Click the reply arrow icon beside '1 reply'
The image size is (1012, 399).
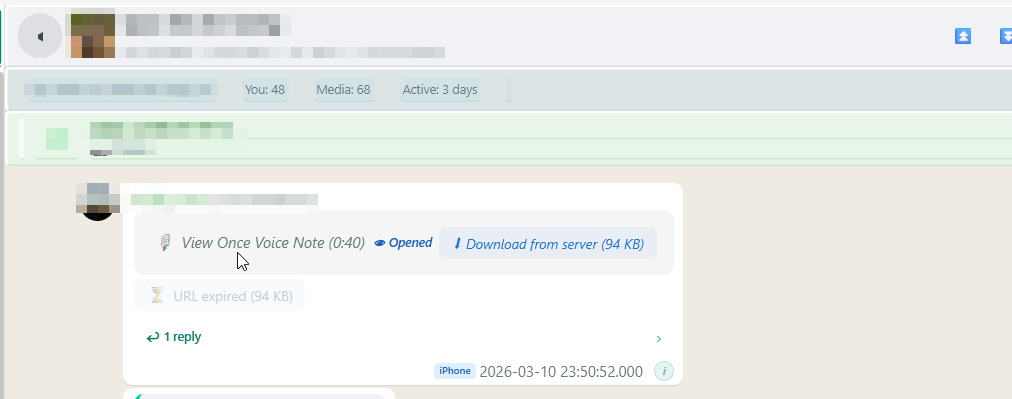tap(153, 337)
